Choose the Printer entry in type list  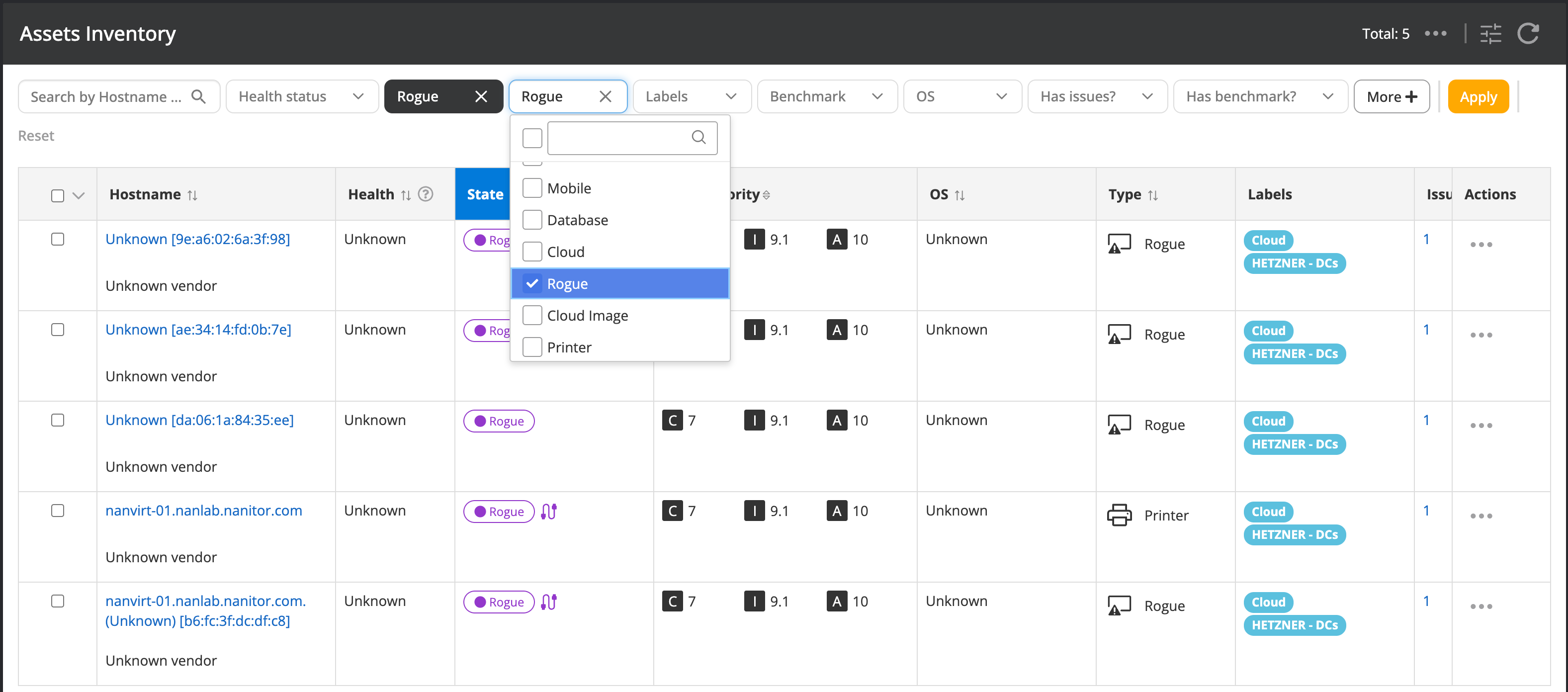569,347
